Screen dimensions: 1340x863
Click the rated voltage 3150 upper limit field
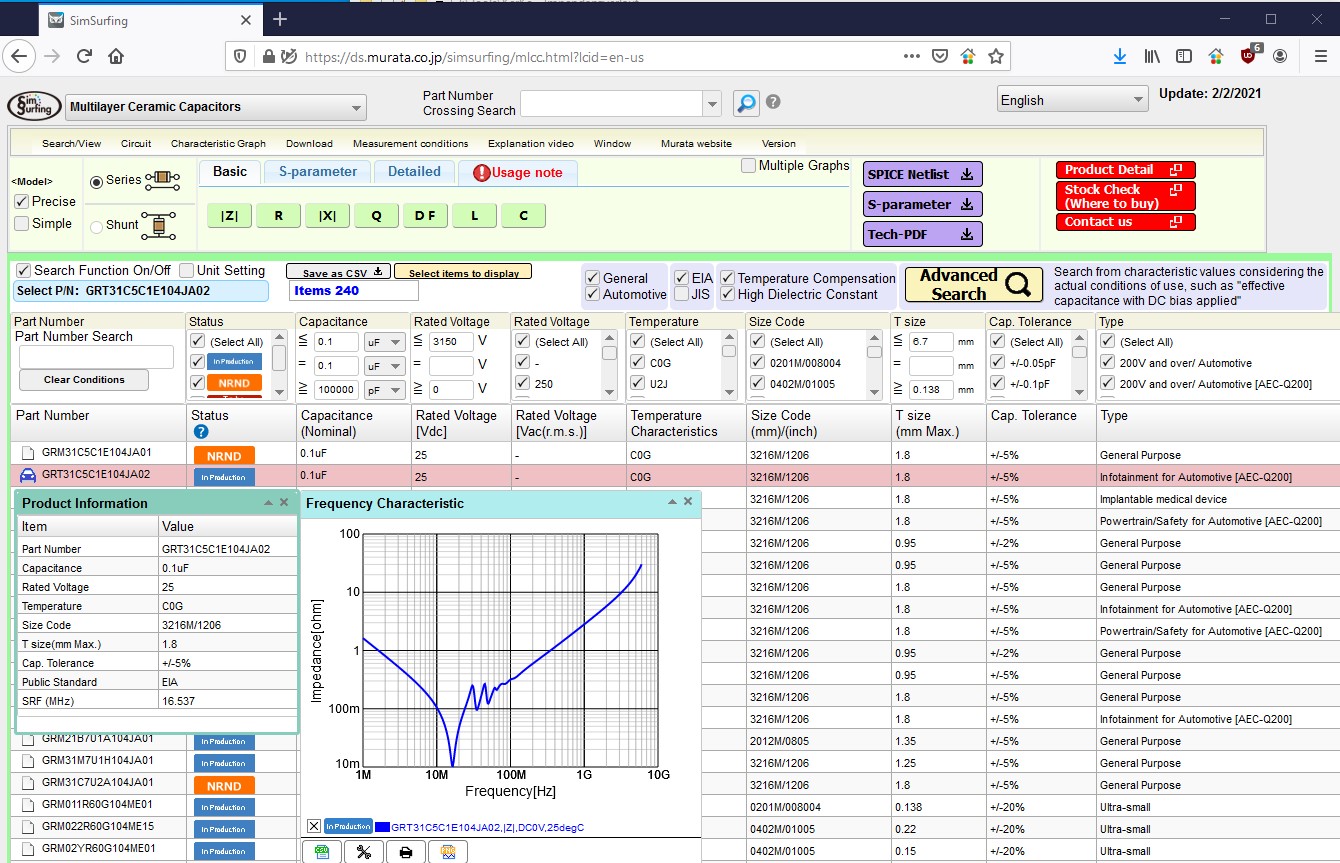(x=450, y=342)
